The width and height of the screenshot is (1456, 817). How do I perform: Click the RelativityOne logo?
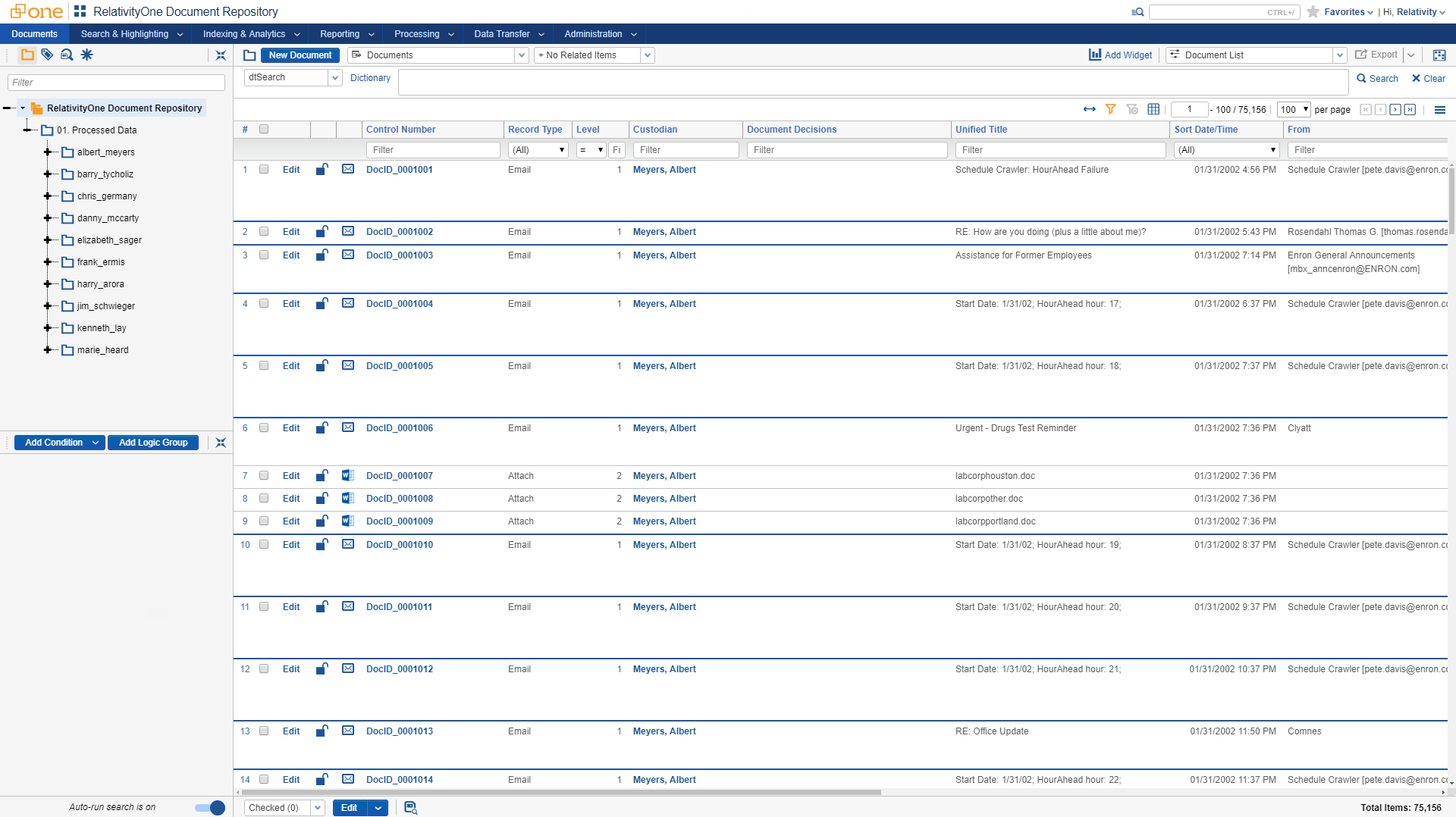pyautogui.click(x=36, y=11)
